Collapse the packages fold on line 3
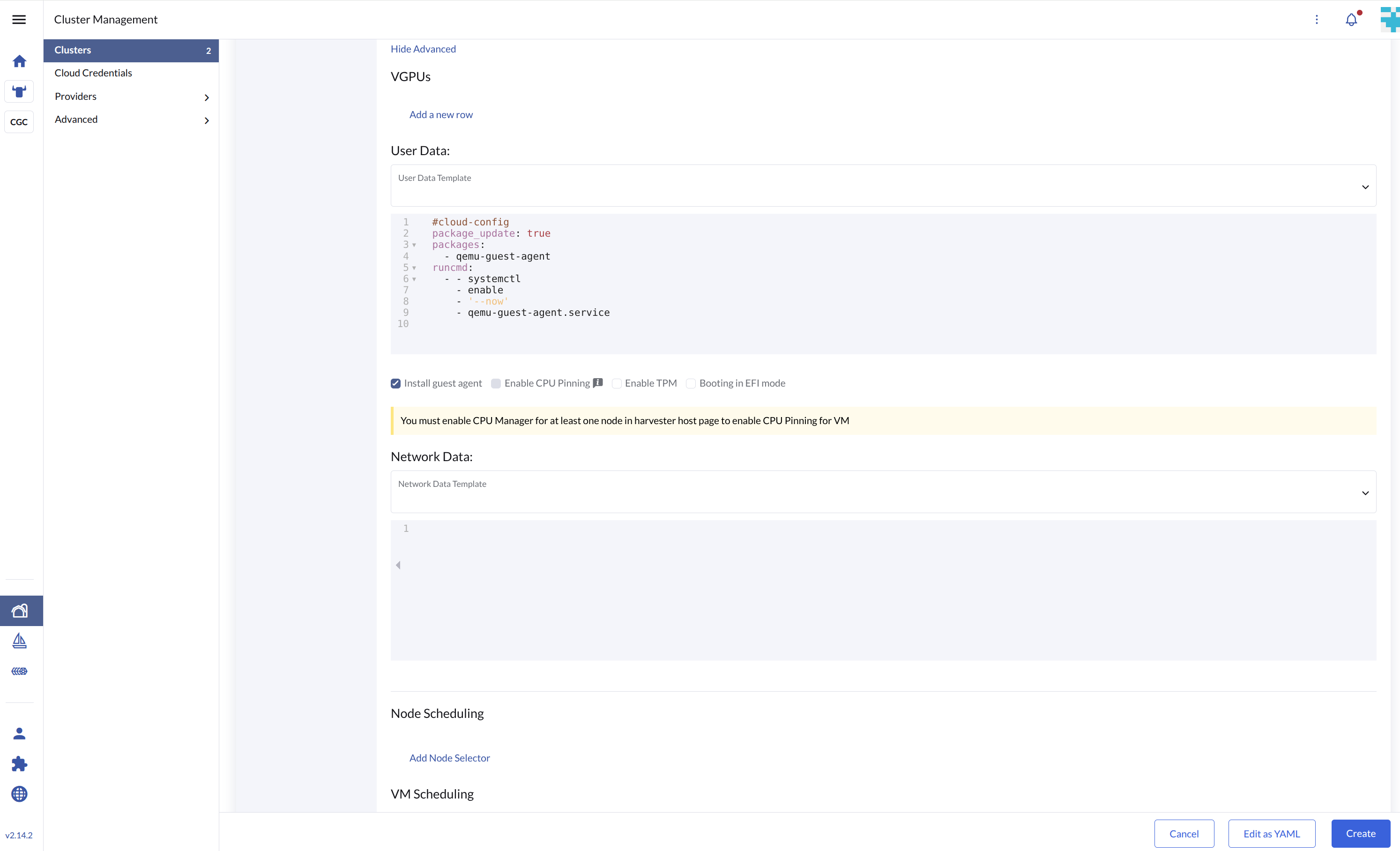Image resolution: width=1400 pixels, height=851 pixels. [x=414, y=245]
